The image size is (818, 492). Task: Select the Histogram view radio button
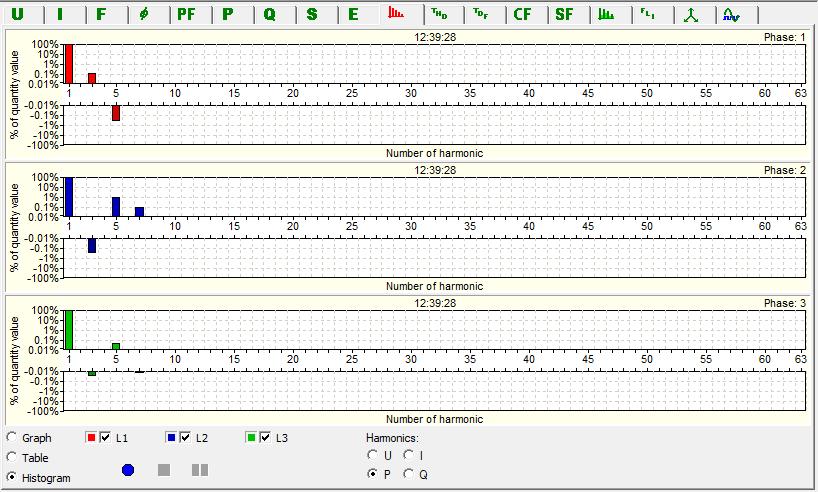coord(11,476)
